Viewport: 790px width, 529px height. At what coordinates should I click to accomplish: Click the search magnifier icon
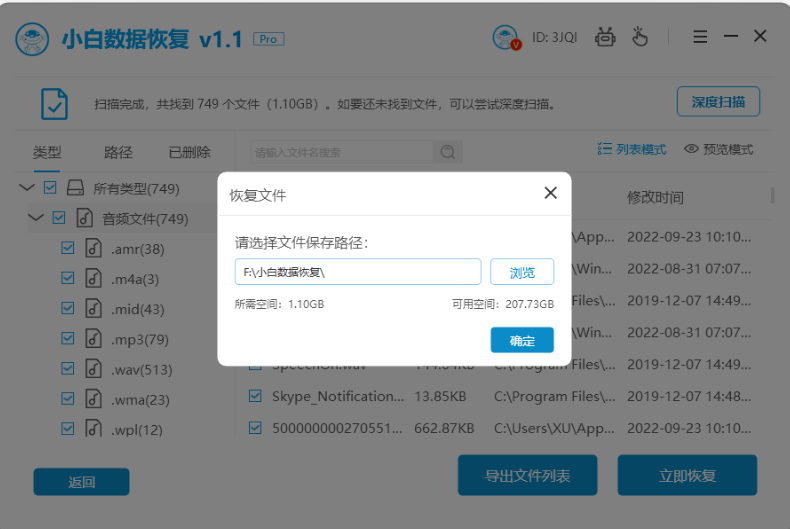[x=447, y=152]
